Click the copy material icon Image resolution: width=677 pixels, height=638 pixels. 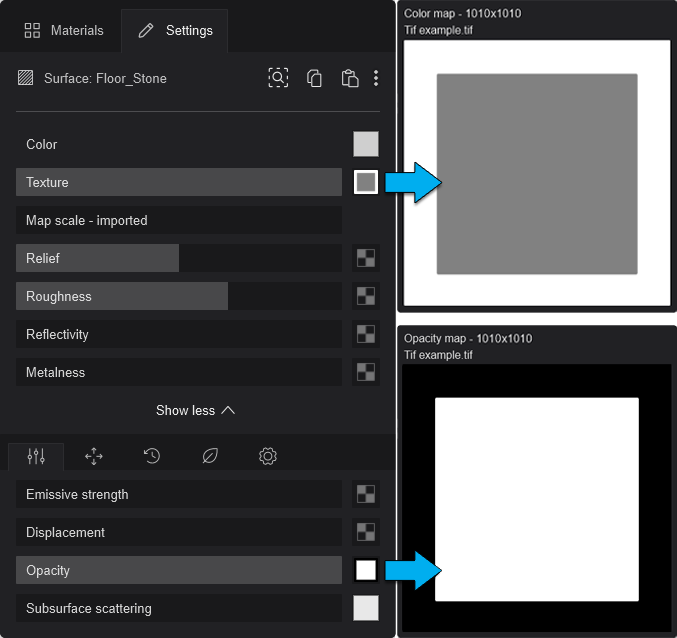[x=314, y=78]
